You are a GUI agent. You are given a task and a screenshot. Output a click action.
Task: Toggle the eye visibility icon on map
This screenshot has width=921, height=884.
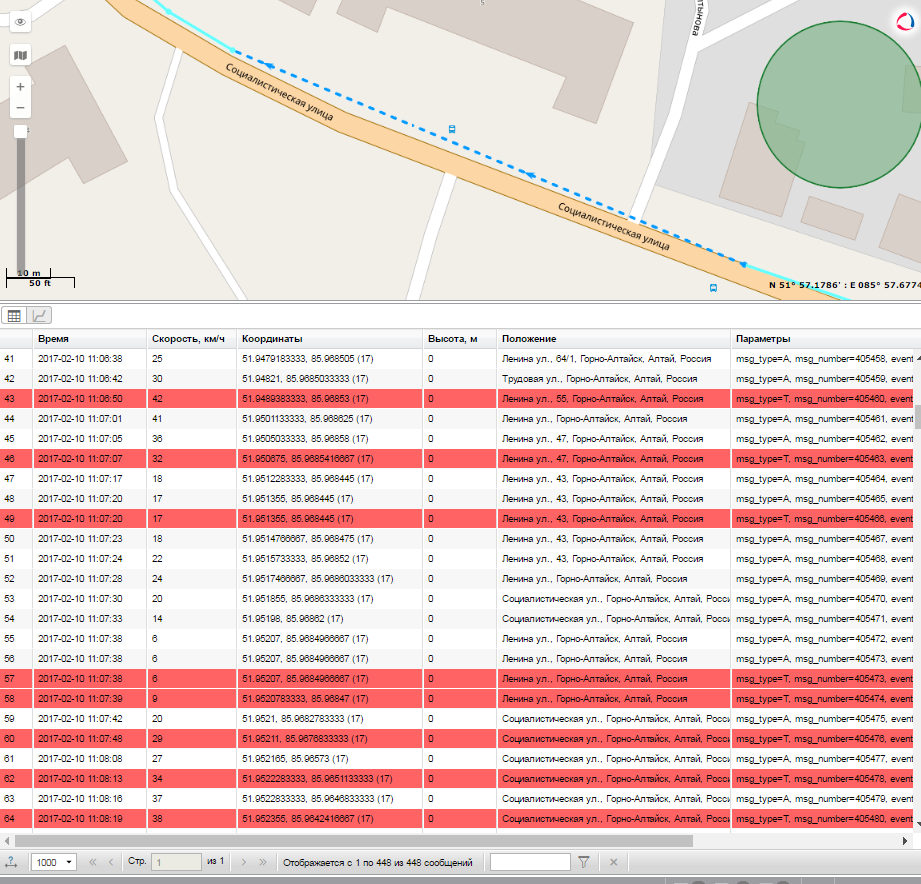click(21, 20)
